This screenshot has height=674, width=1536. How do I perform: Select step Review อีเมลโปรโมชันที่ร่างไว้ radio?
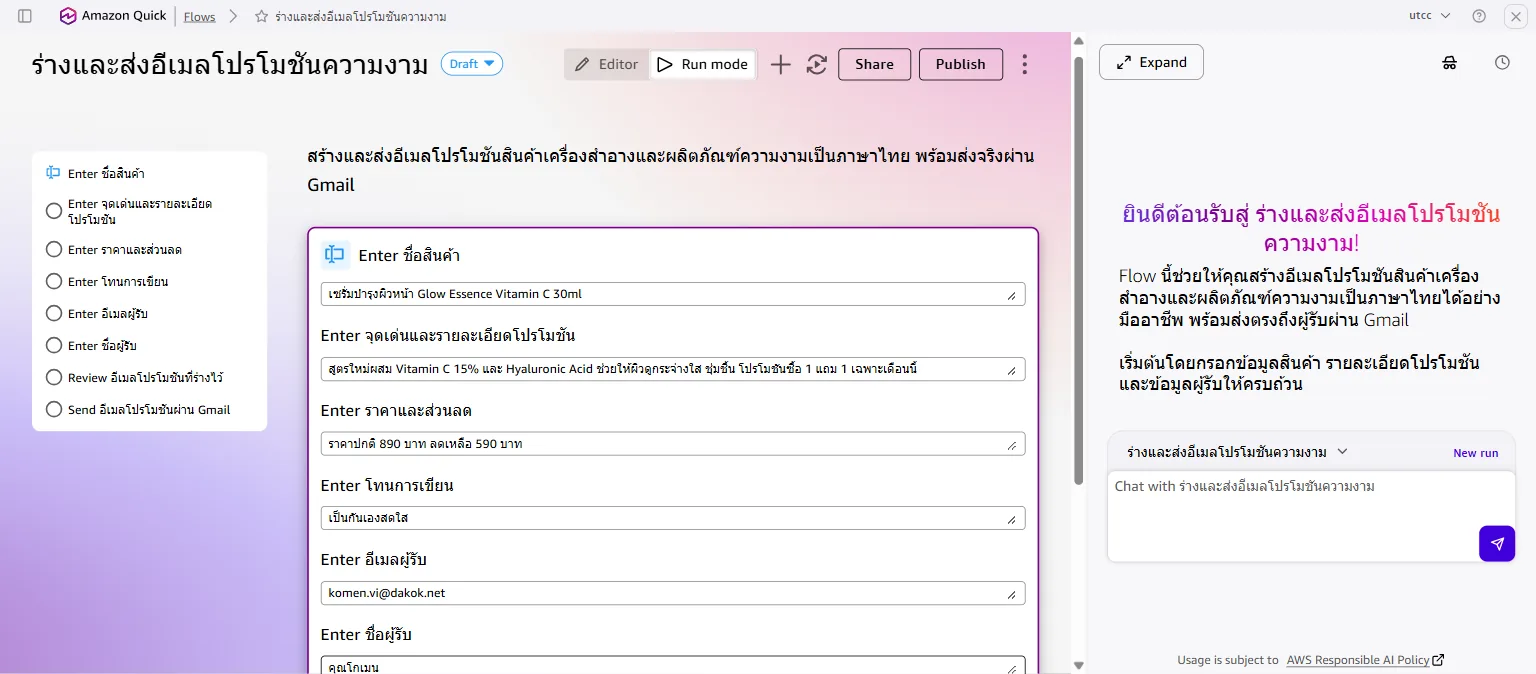54,377
